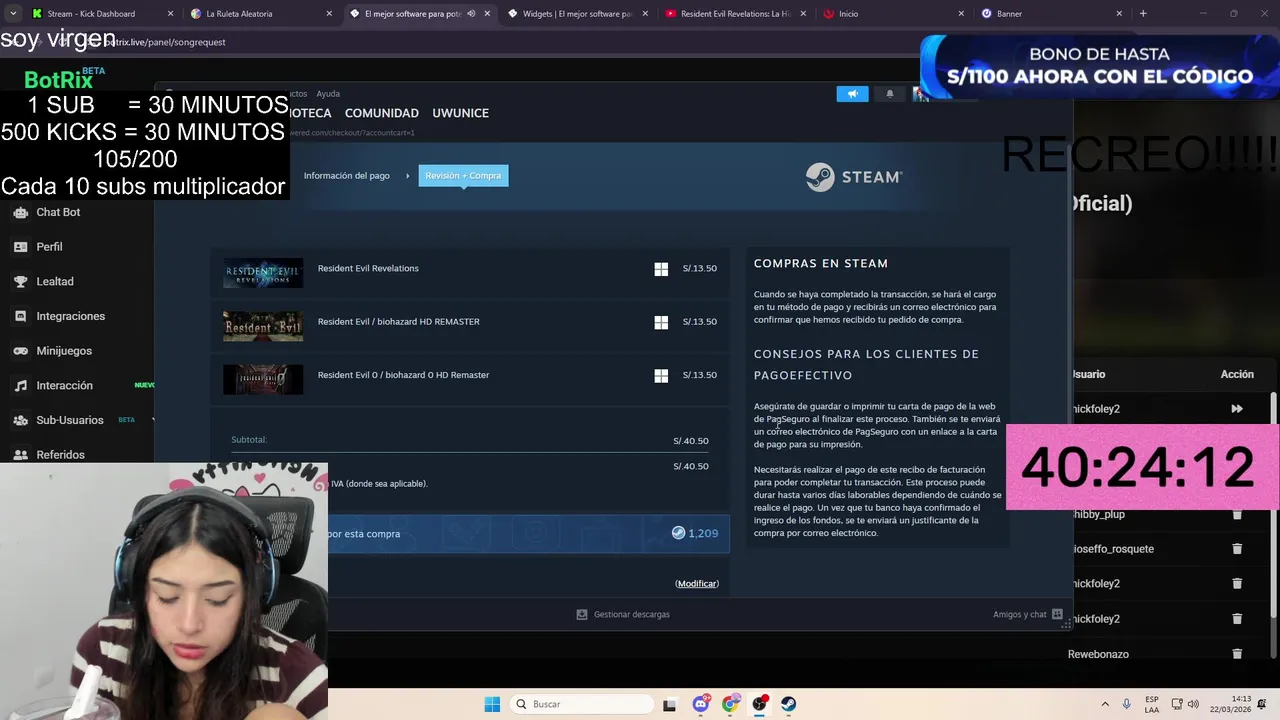Click Windows icon for biohazard HD REMASTER row
The width and height of the screenshot is (1280, 720).
pyautogui.click(x=661, y=322)
